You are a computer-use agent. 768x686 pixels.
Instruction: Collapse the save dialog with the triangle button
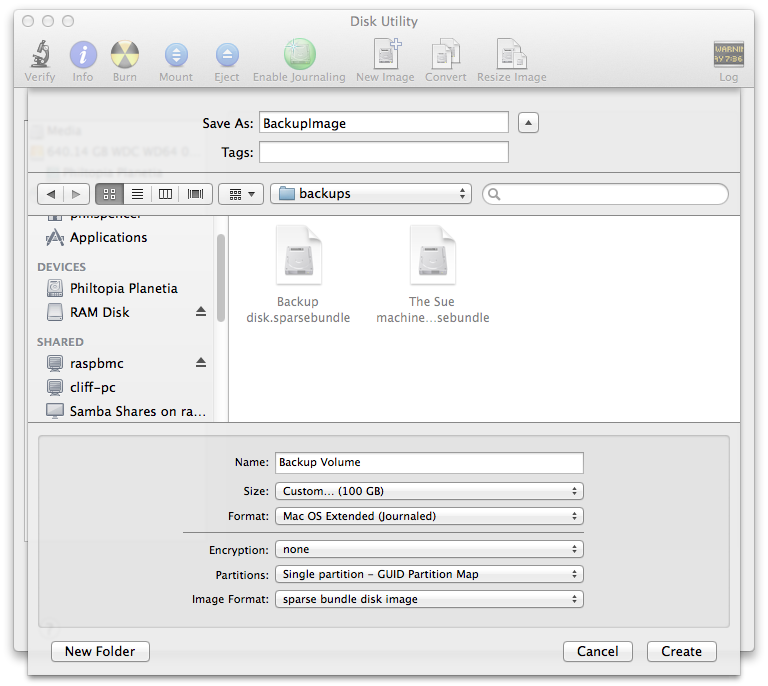528,122
